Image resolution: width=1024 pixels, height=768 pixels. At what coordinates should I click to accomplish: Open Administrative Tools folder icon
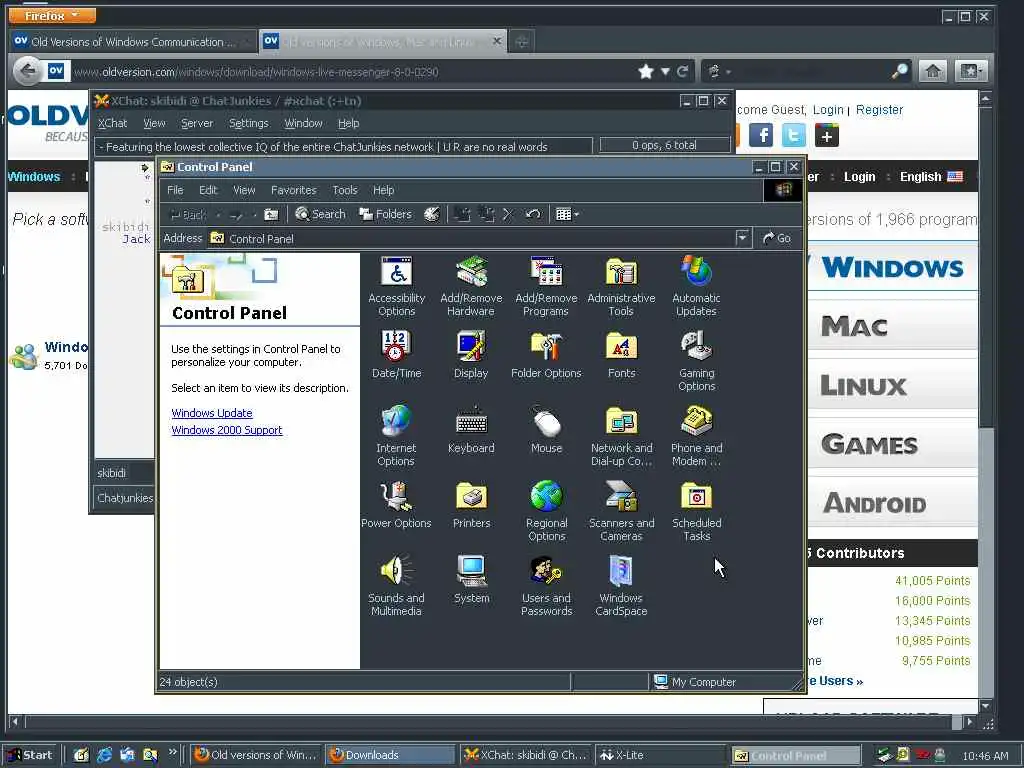[x=621, y=286]
